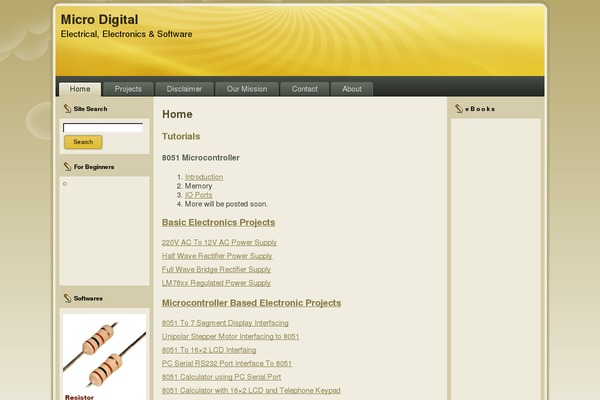This screenshot has width=600, height=400.
Task: Open the Our Mission tab
Action: click(x=247, y=89)
